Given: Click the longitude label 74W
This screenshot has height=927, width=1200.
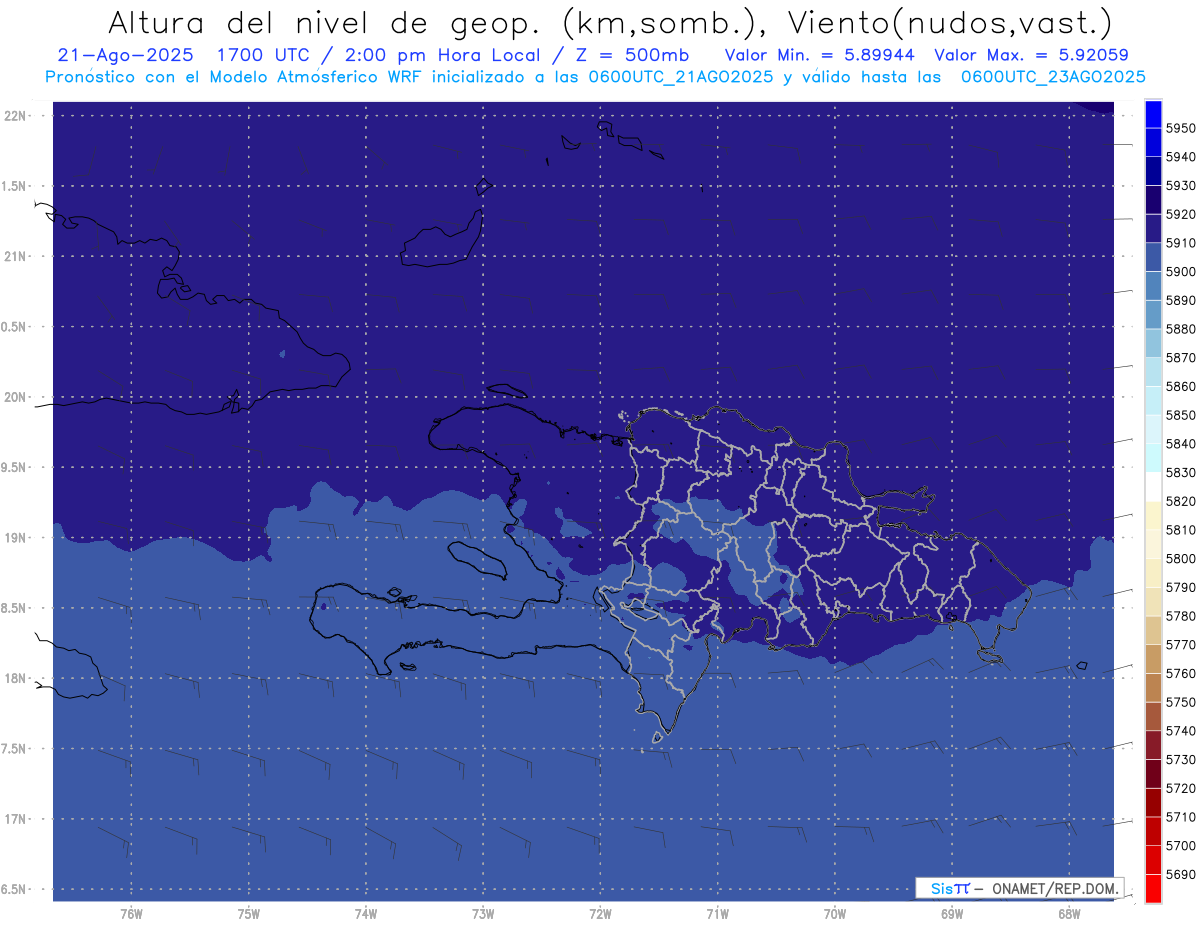Looking at the screenshot, I should [366, 913].
